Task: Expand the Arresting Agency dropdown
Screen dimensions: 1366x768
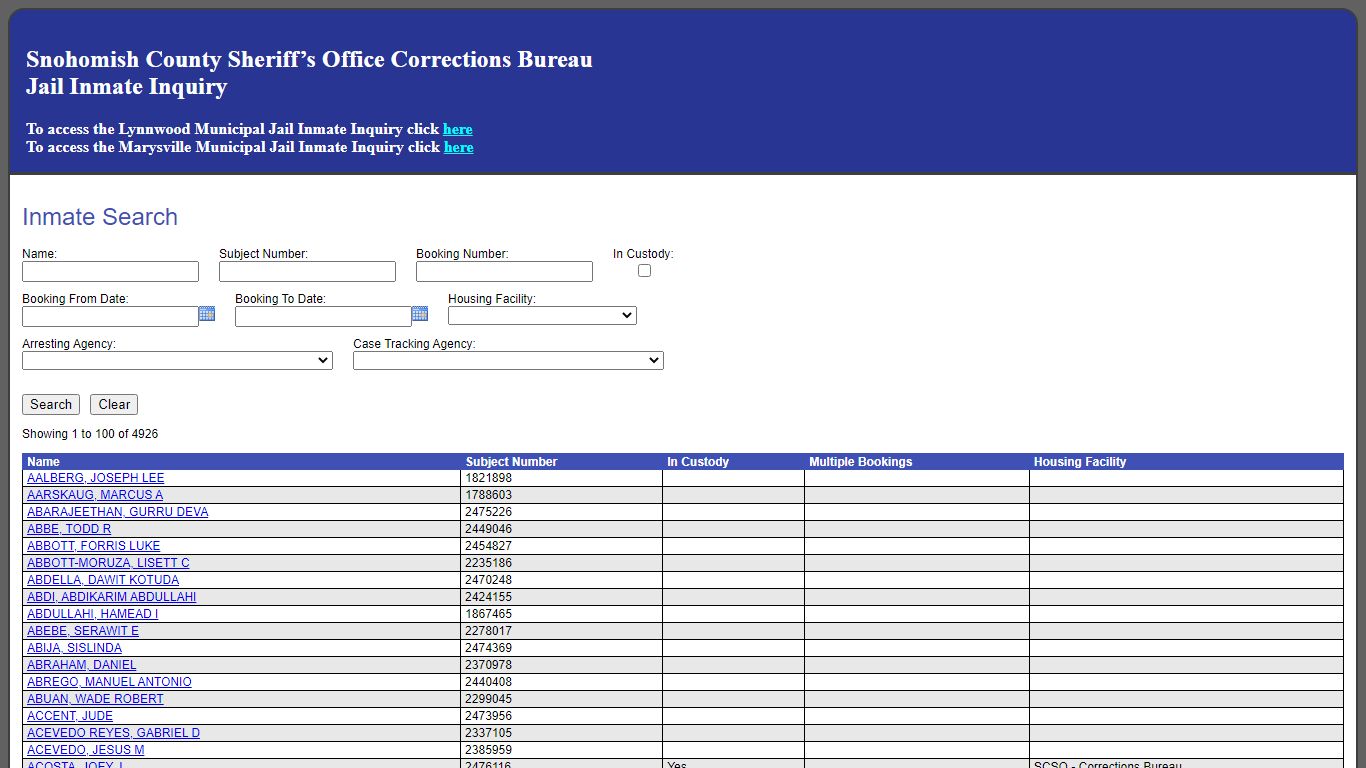Action: 177,360
